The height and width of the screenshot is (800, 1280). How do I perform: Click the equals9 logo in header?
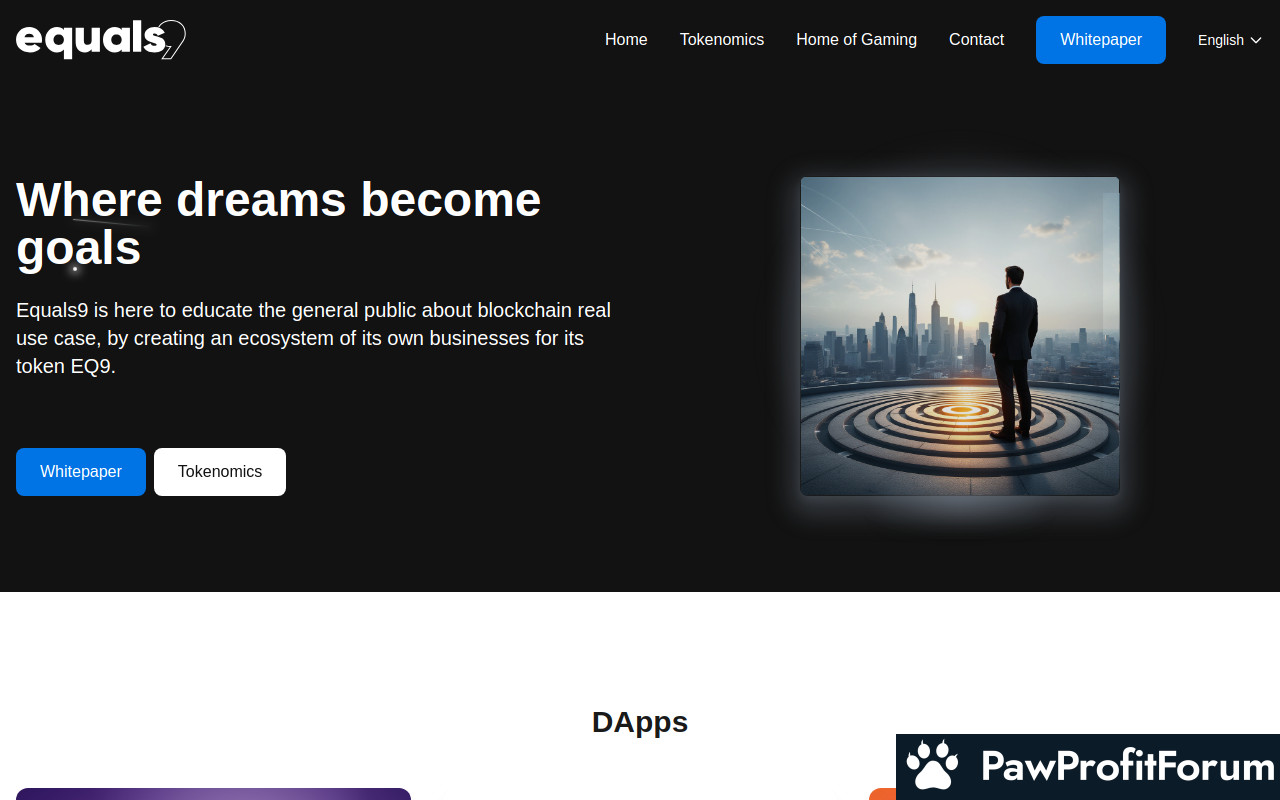click(x=100, y=40)
